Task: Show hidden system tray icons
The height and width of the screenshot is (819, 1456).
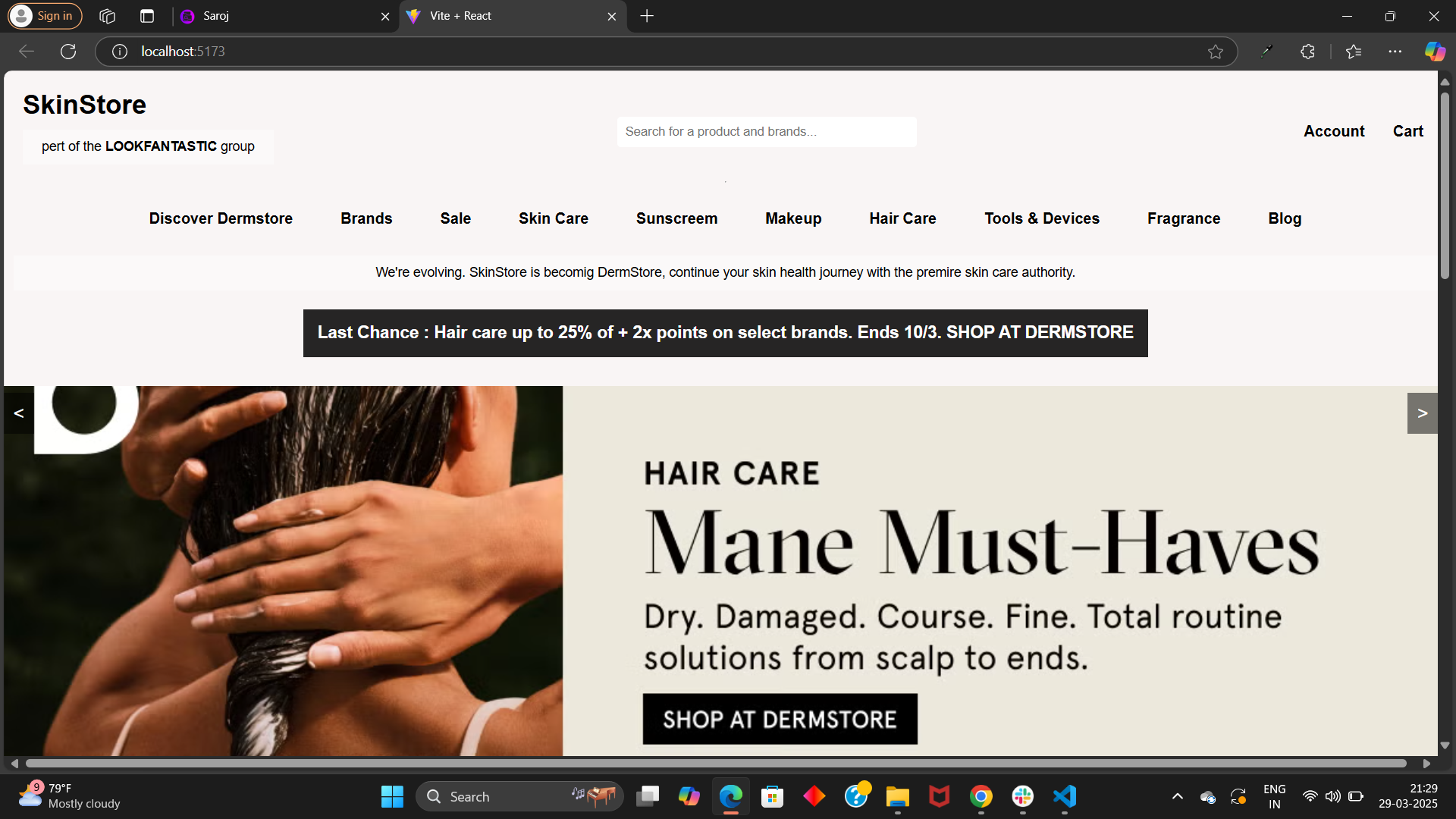Action: pos(1177,796)
